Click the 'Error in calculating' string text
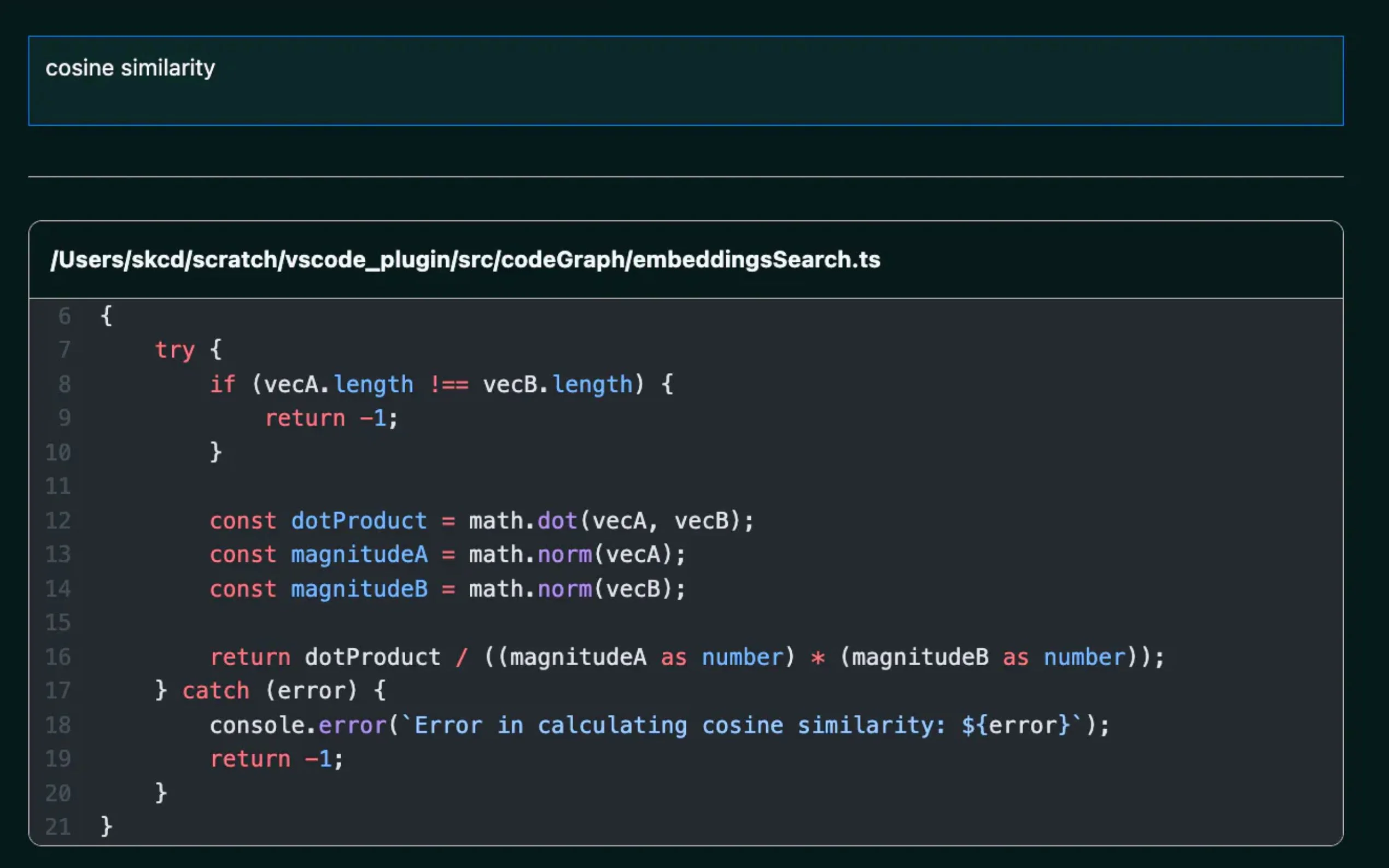The height and width of the screenshot is (868, 1389). (550, 725)
